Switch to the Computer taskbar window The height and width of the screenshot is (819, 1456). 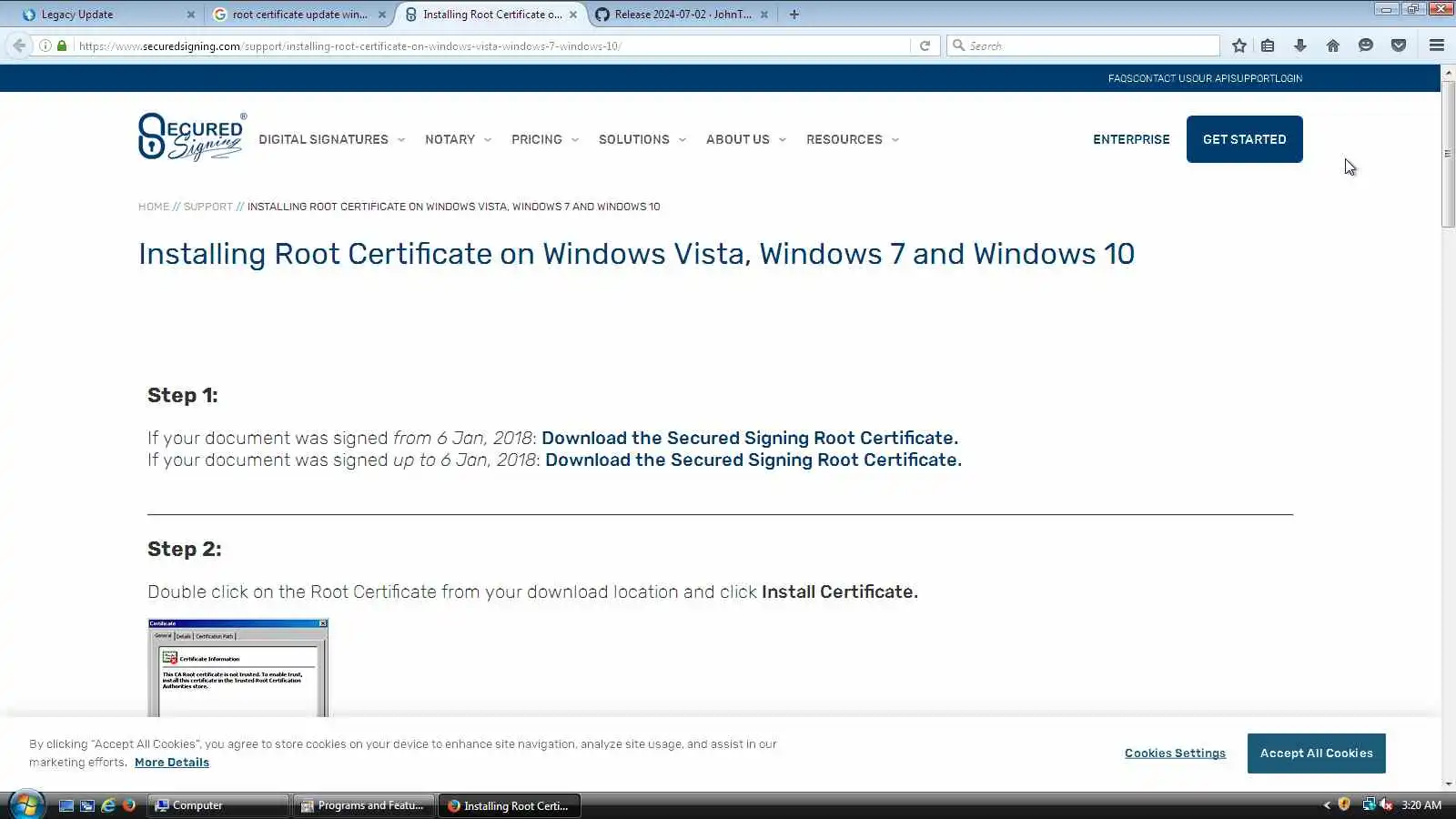(219, 805)
